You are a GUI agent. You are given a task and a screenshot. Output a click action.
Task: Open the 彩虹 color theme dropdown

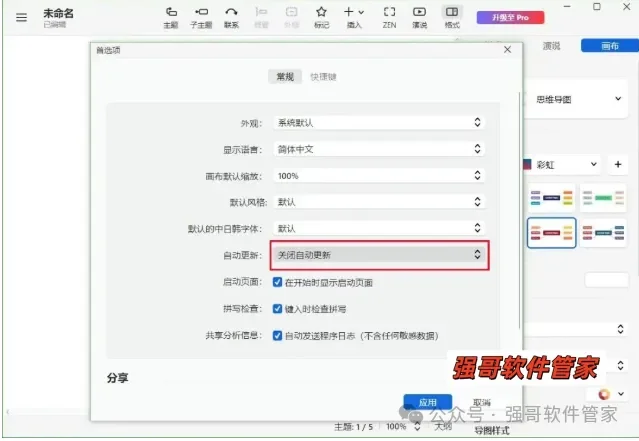[x=562, y=165]
